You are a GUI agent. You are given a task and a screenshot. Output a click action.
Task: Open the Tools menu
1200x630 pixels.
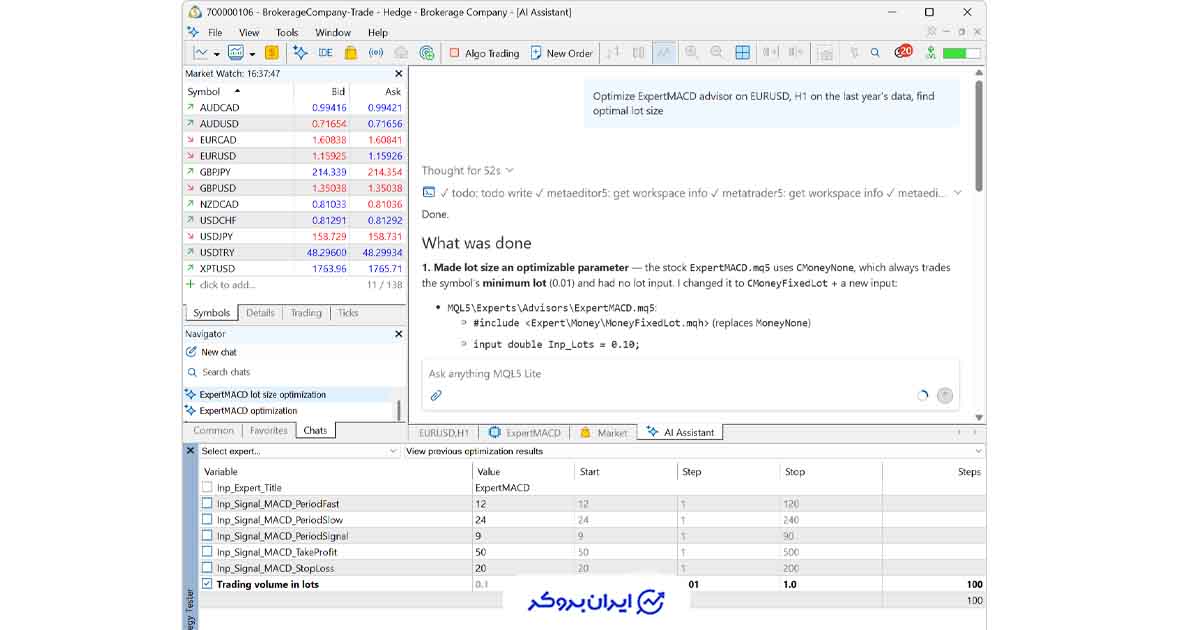coord(287,32)
